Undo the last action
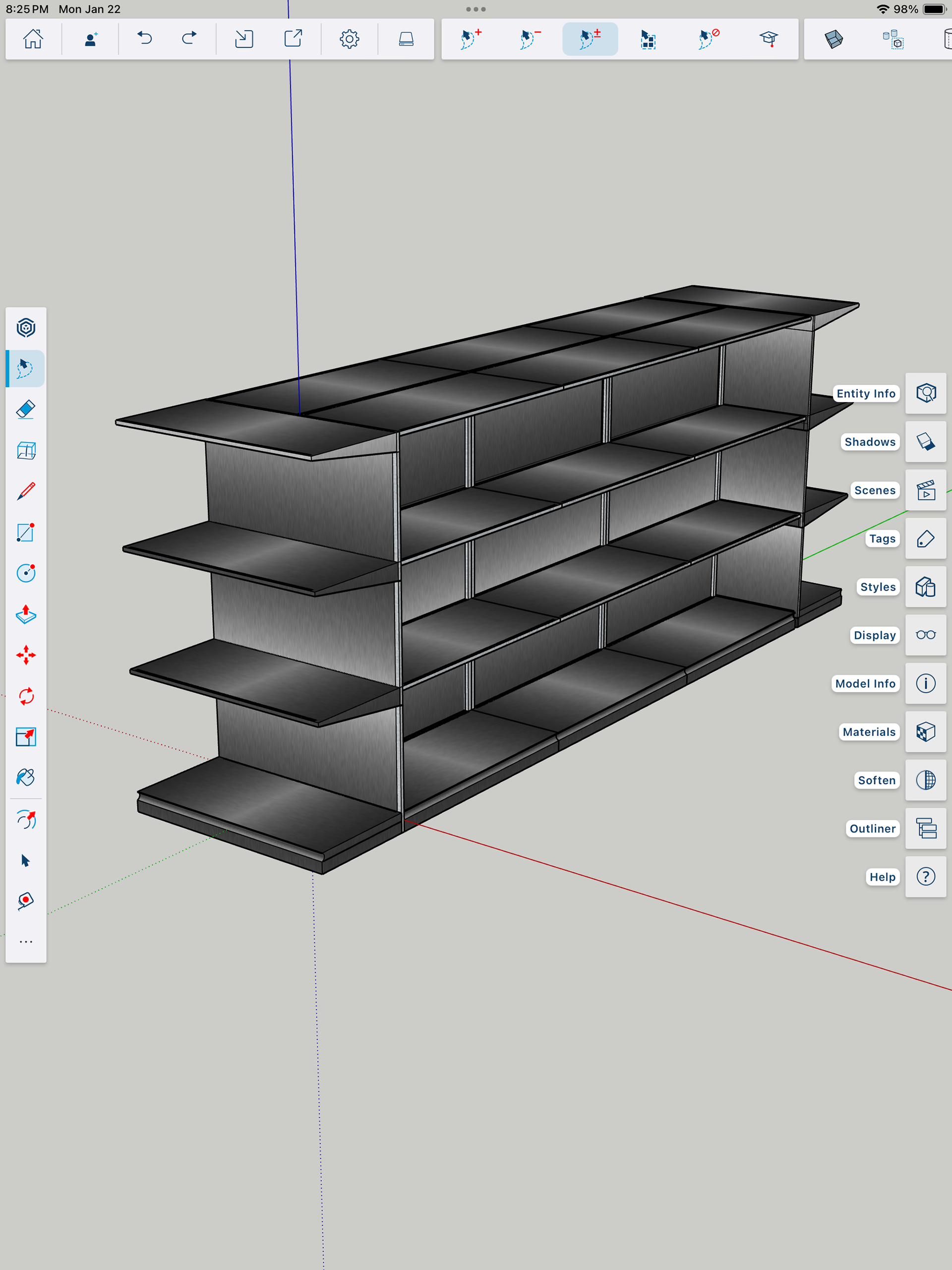This screenshot has width=952, height=1270. coord(145,39)
